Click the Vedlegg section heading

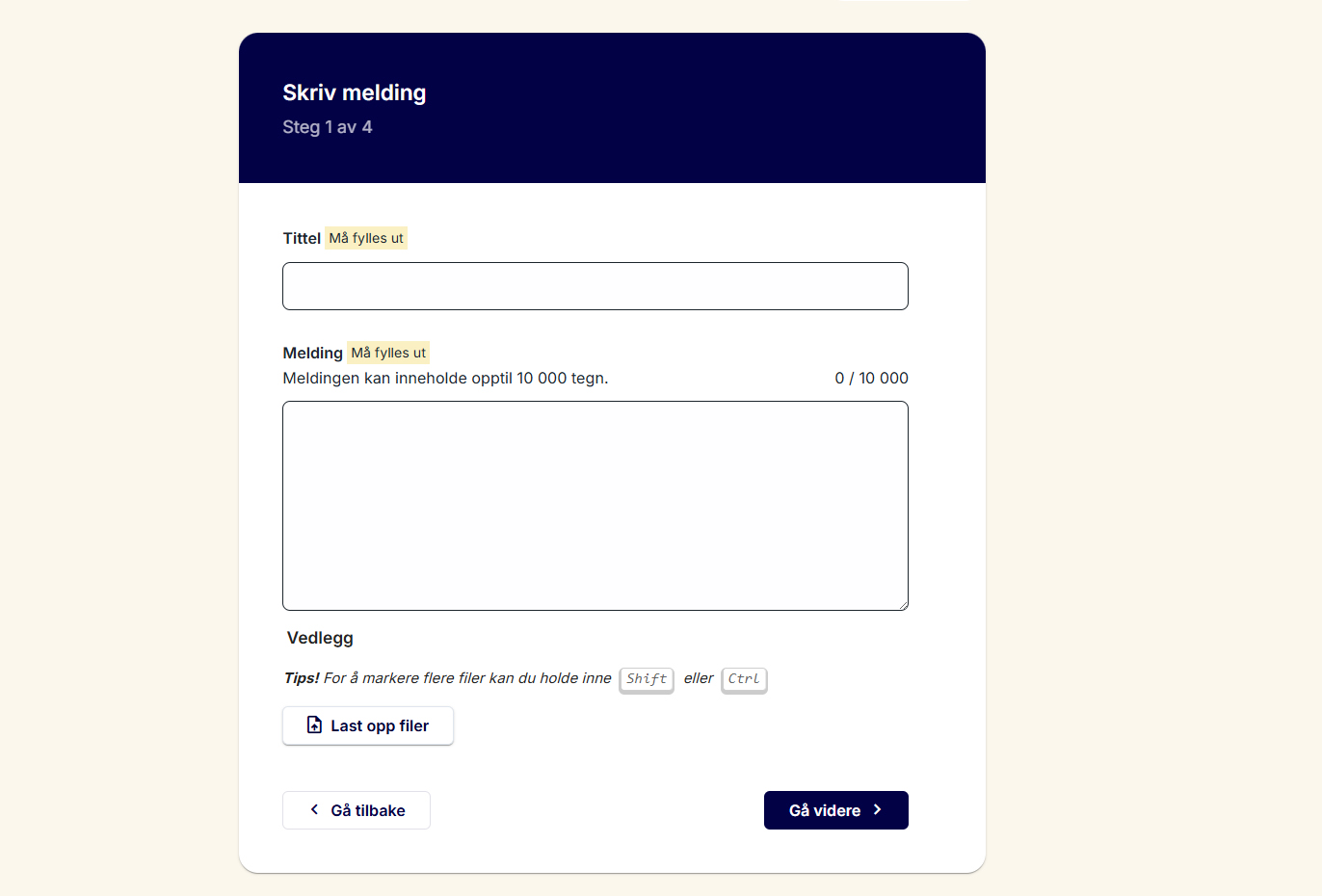[320, 638]
